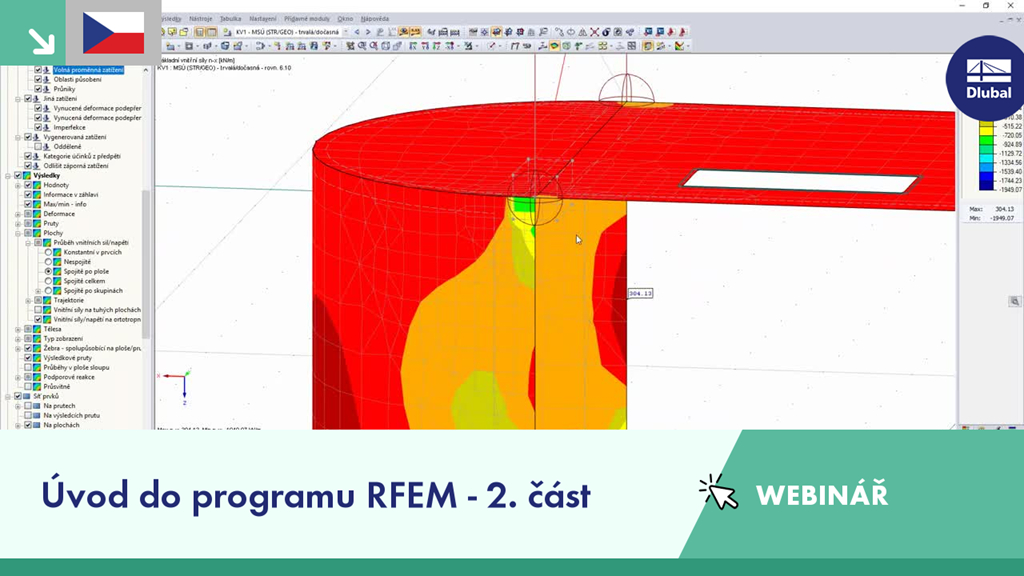The height and width of the screenshot is (576, 1024).
Task: Uncheck the Oblasti působení checkbox
Action: pos(38,80)
